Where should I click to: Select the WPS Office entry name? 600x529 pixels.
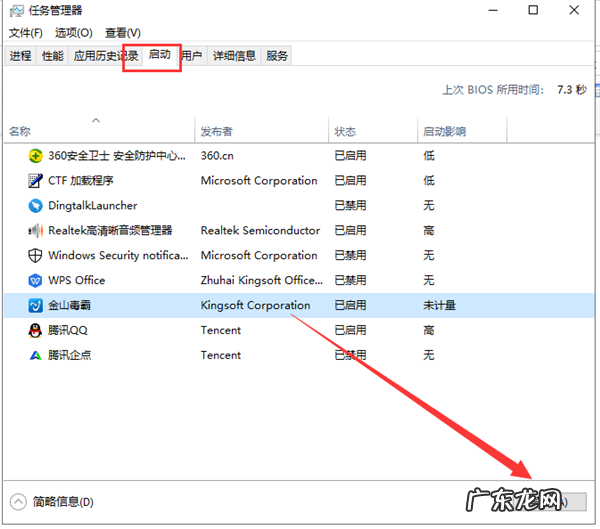click(x=77, y=280)
